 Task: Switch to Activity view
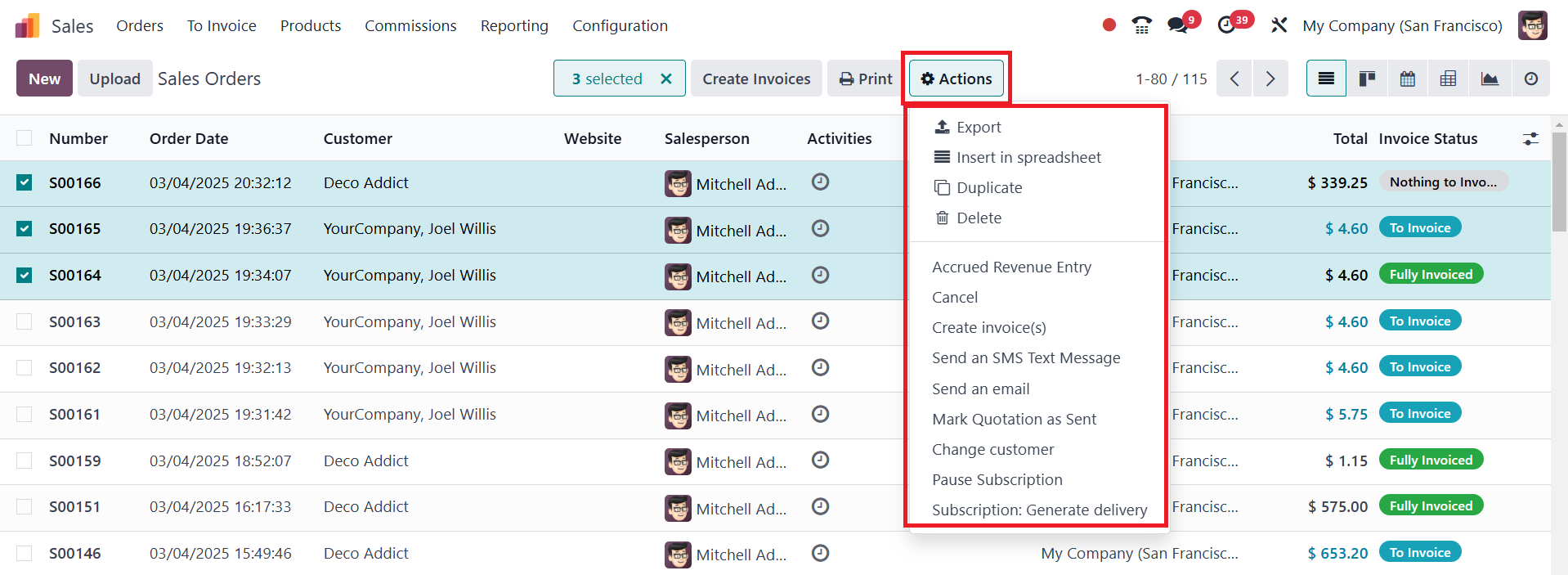coord(1530,79)
